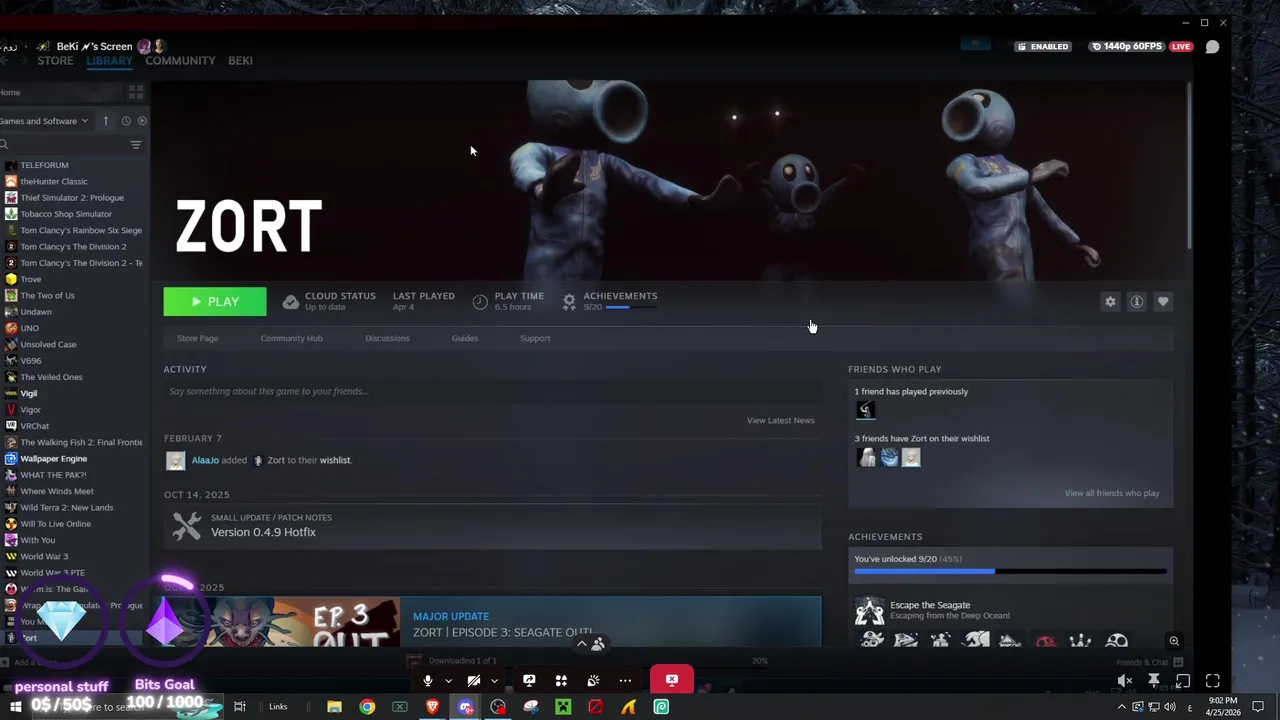Click the green PLAY button
The height and width of the screenshot is (720, 1280).
215,302
